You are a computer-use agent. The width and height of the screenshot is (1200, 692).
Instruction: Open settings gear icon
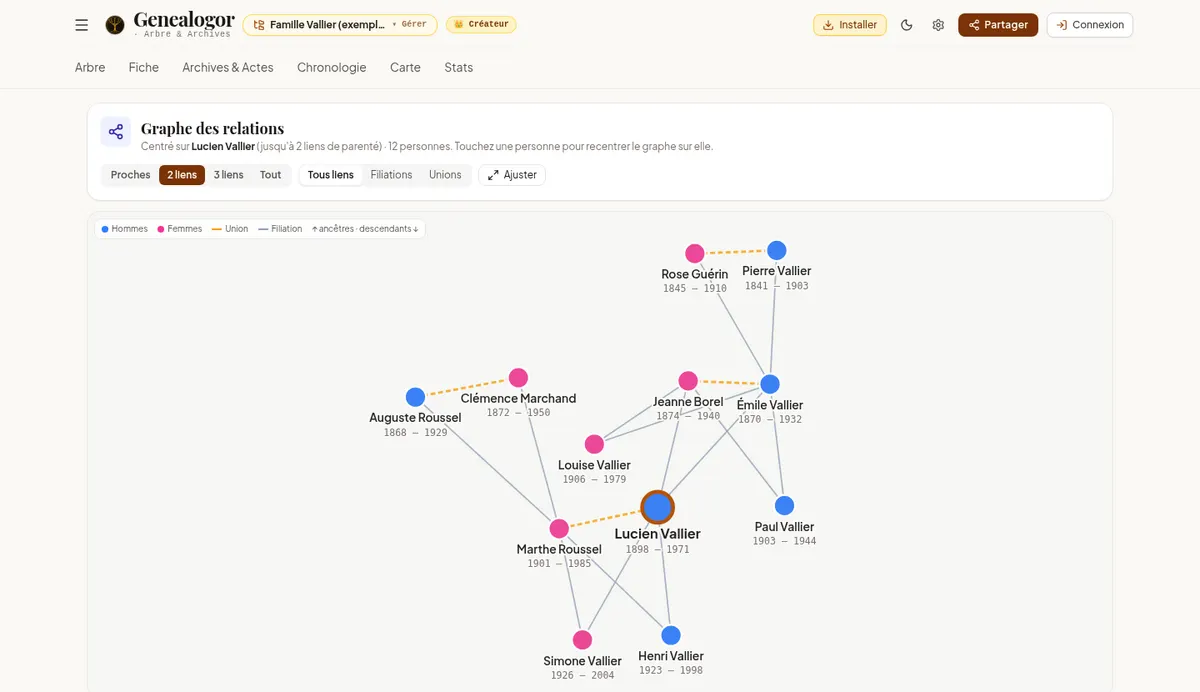tap(938, 25)
